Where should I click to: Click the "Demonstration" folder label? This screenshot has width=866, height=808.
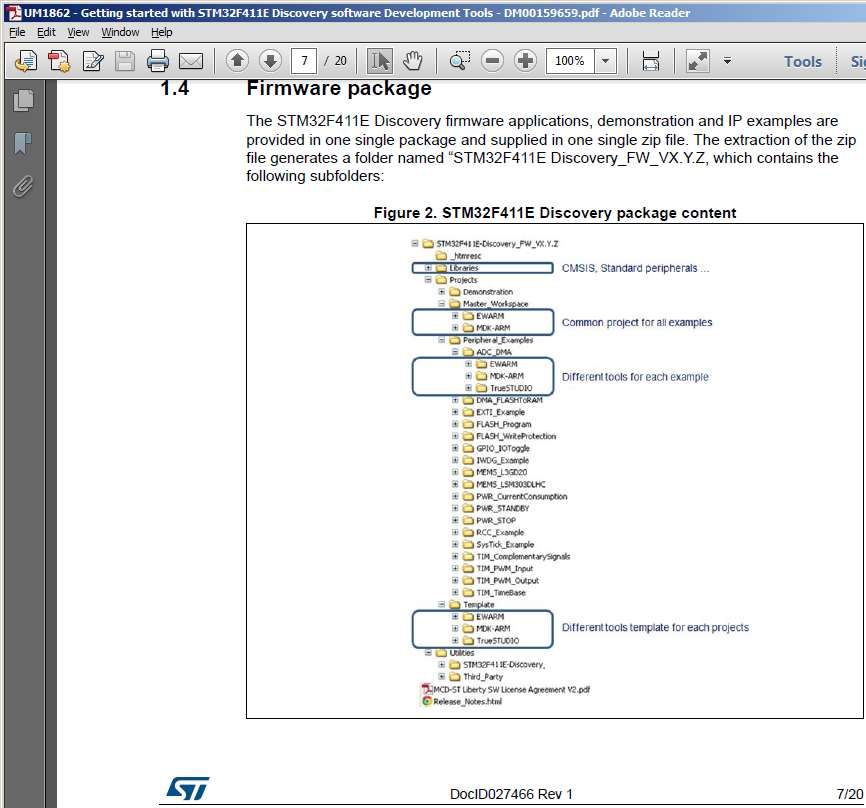coord(488,292)
